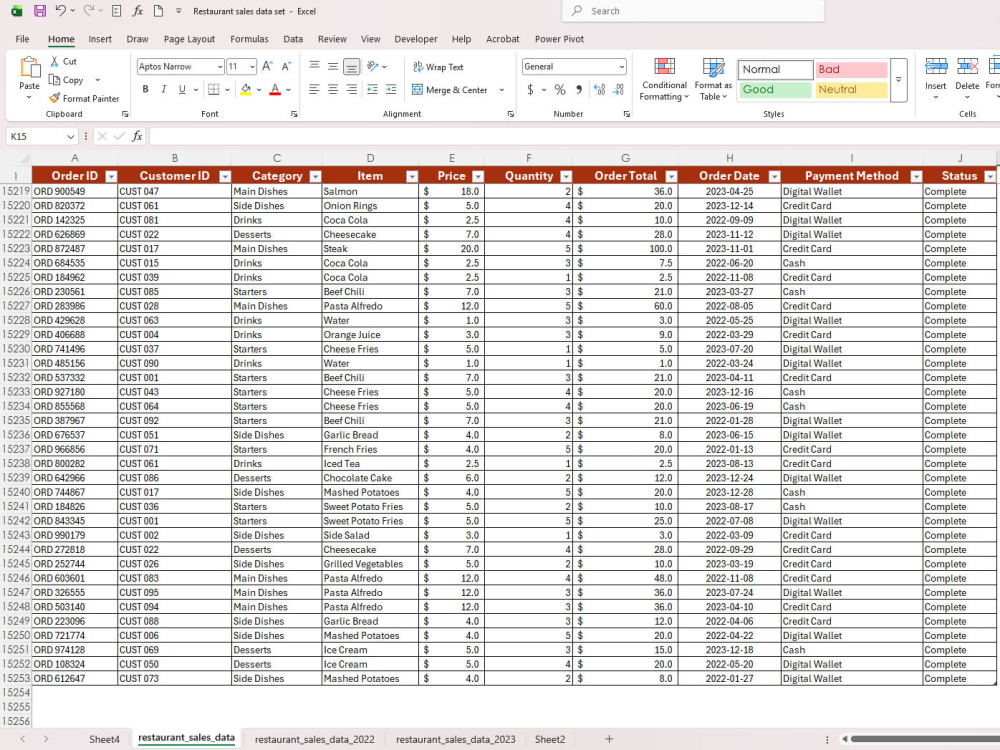Apply percent style

pos(560,90)
